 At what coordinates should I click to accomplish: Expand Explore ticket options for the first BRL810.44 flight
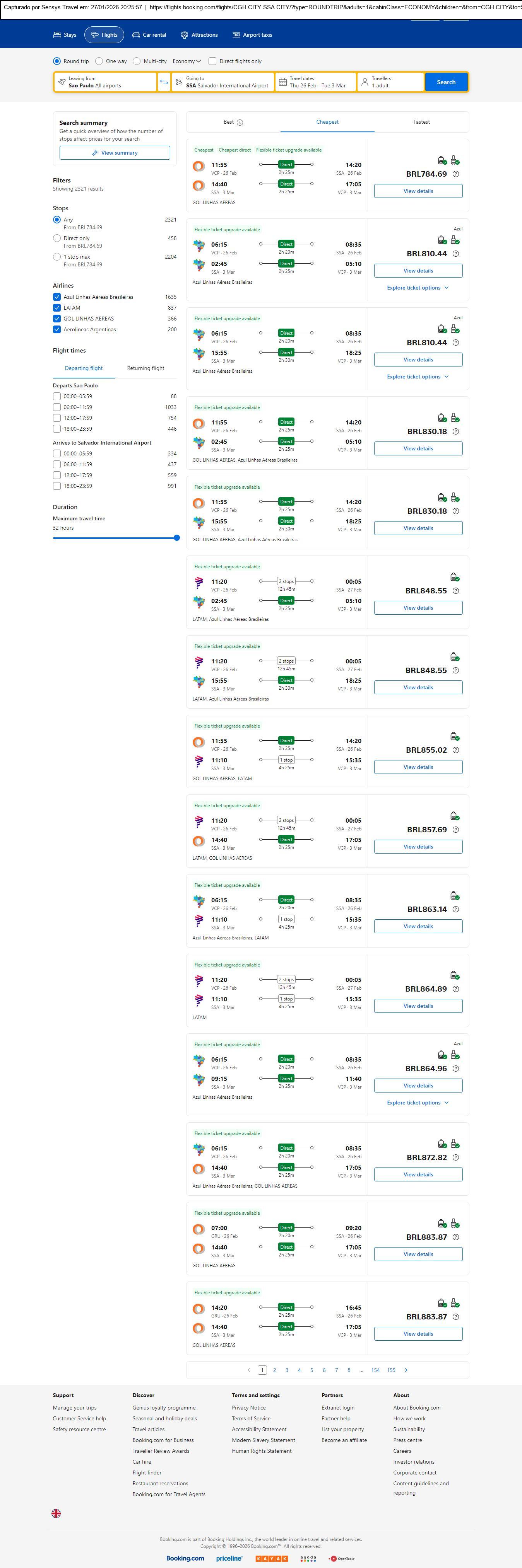(x=418, y=288)
